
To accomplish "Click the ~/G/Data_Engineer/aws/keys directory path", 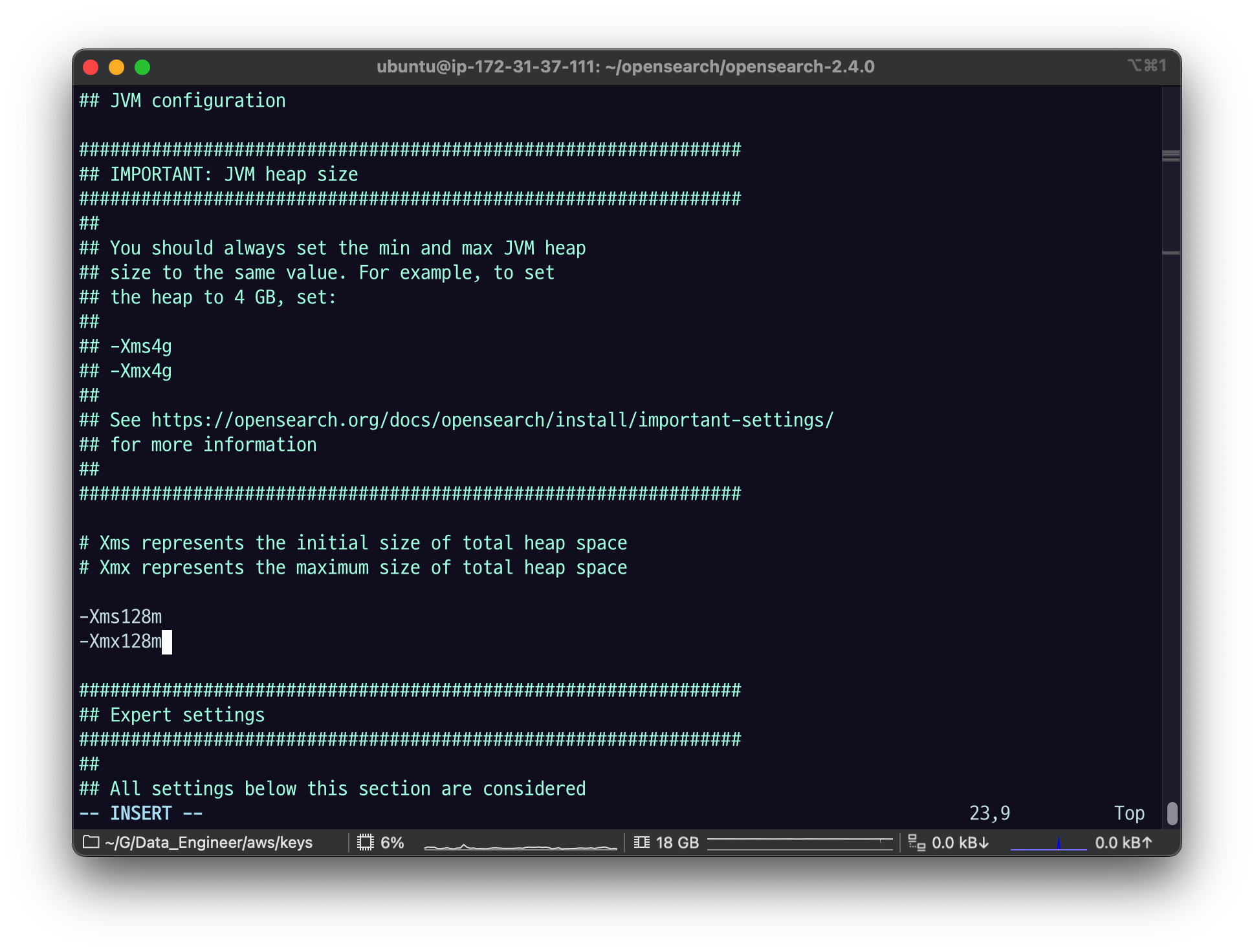I will point(208,843).
